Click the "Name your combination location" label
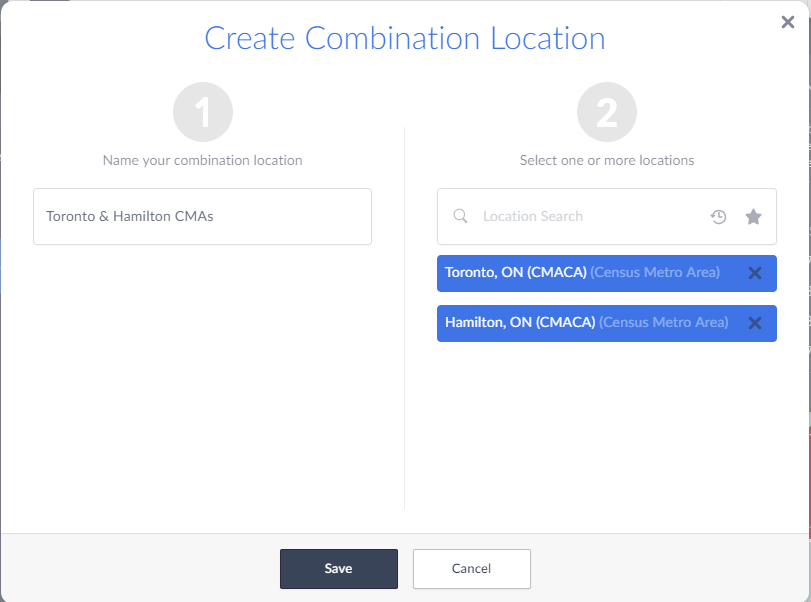 (202, 160)
